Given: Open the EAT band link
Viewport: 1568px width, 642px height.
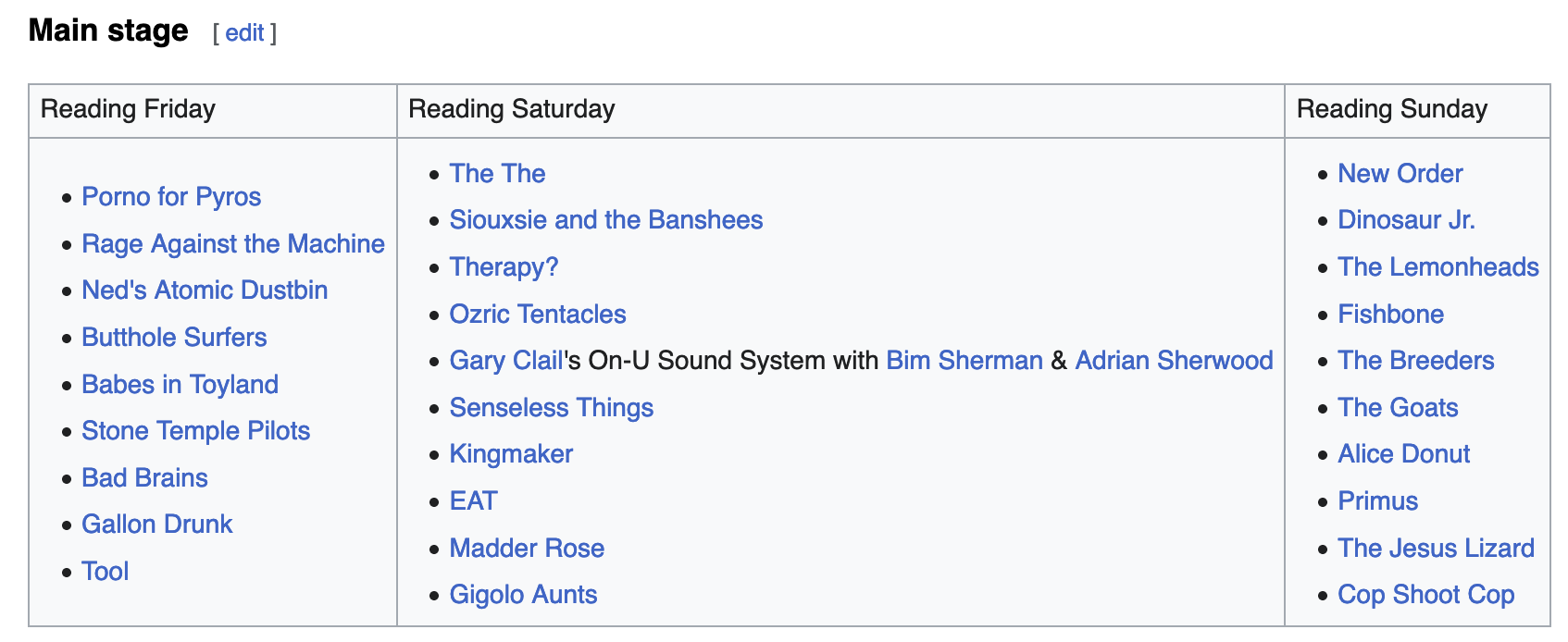Looking at the screenshot, I should [473, 501].
